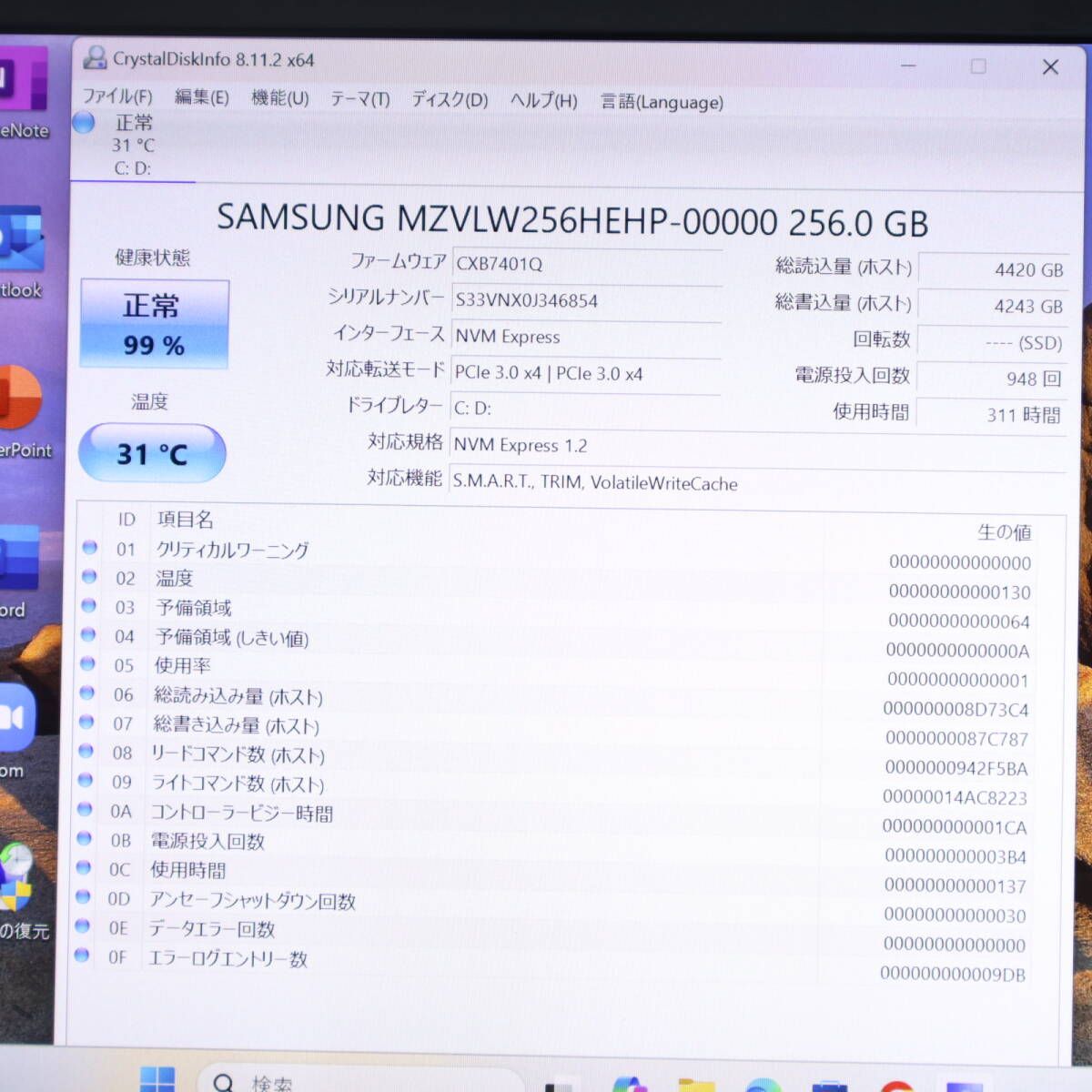Image resolution: width=1092 pixels, height=1092 pixels.
Task: Click raw value 000000000009DB
Action: [x=953, y=975]
